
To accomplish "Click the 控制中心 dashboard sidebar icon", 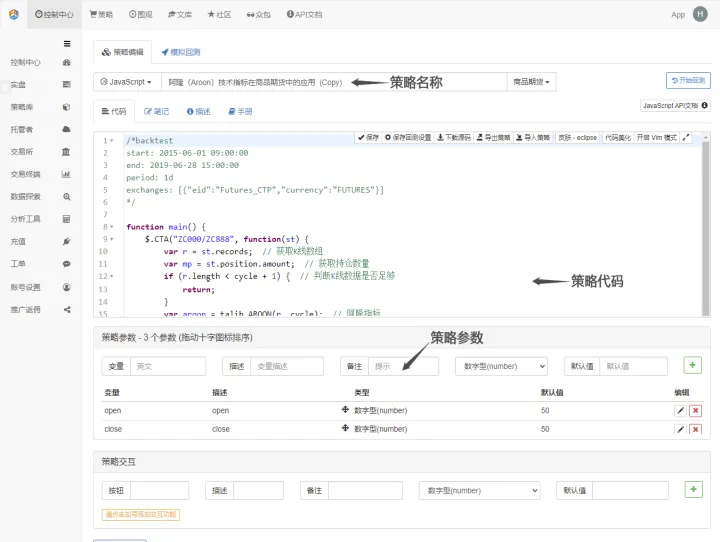I will [x=67, y=62].
